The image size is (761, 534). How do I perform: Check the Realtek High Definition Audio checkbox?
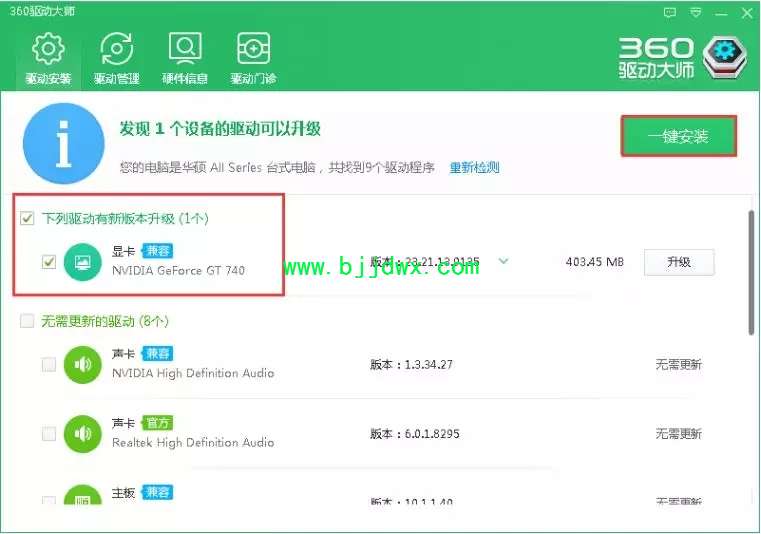tap(49, 434)
